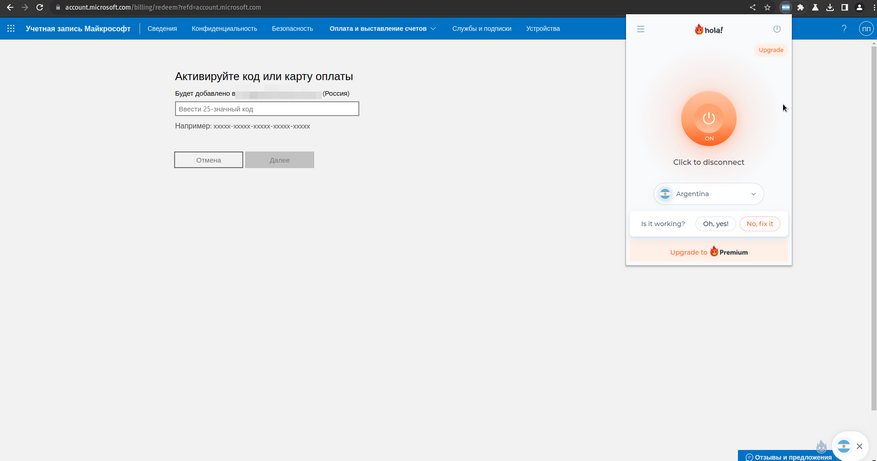Click the flask labs icon in toolbar
Screen dimensions: 877x461
815,7
